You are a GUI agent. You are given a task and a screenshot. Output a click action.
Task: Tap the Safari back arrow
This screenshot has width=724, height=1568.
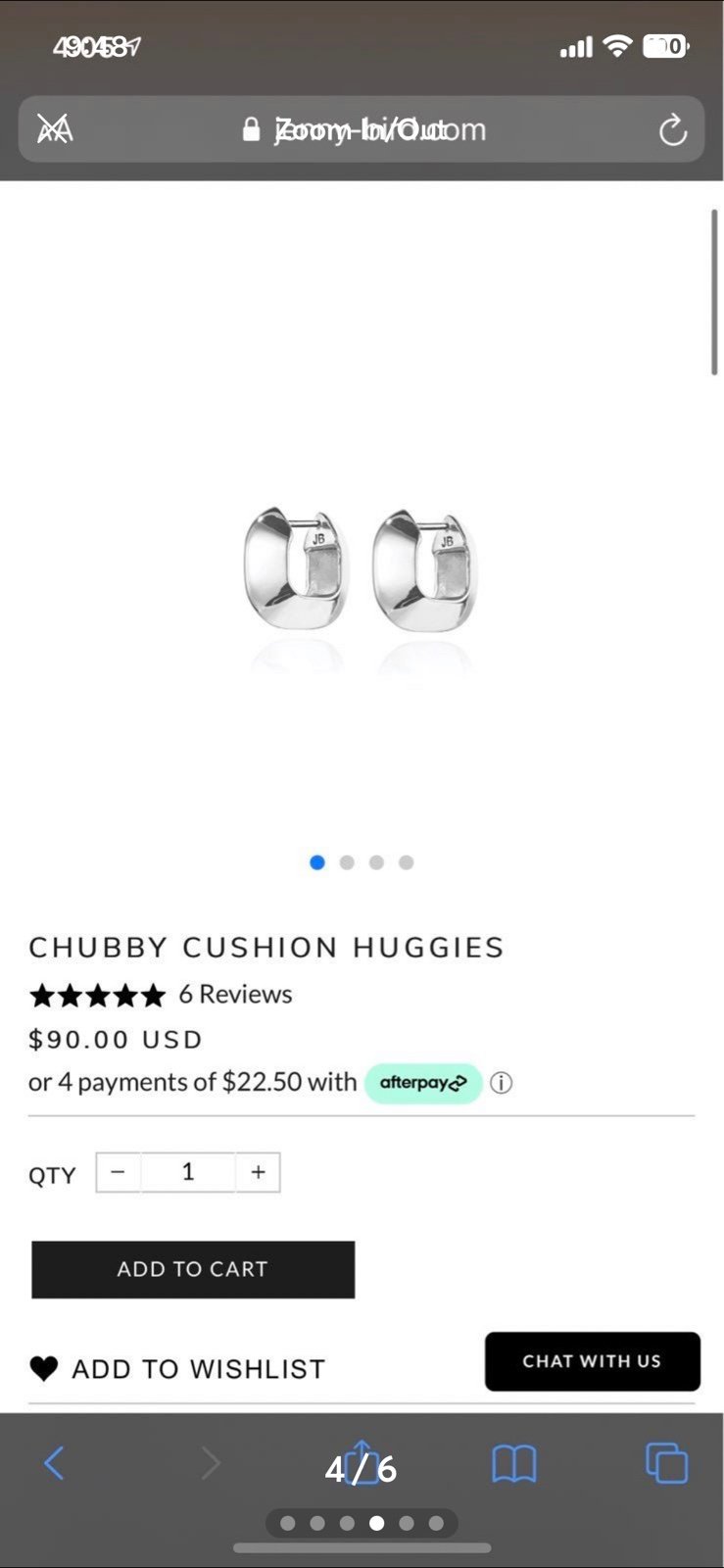tap(55, 1463)
